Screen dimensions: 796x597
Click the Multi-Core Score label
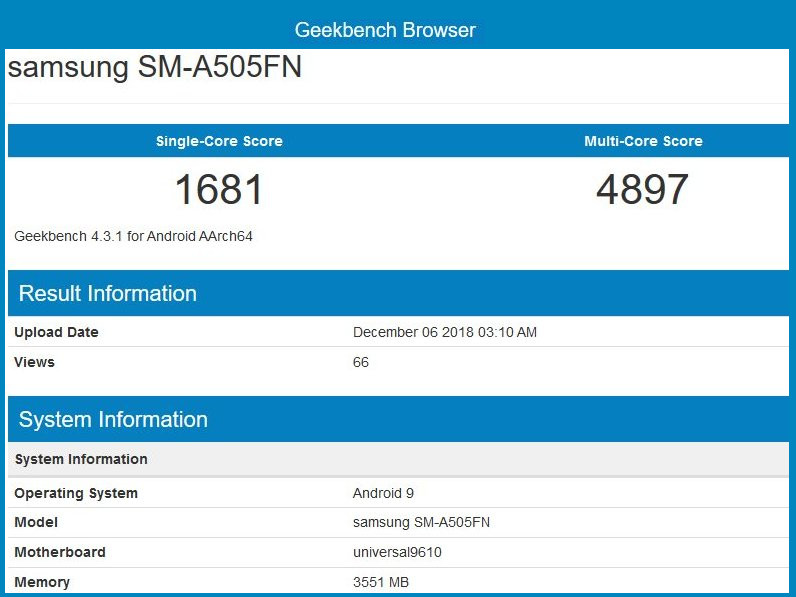643,141
